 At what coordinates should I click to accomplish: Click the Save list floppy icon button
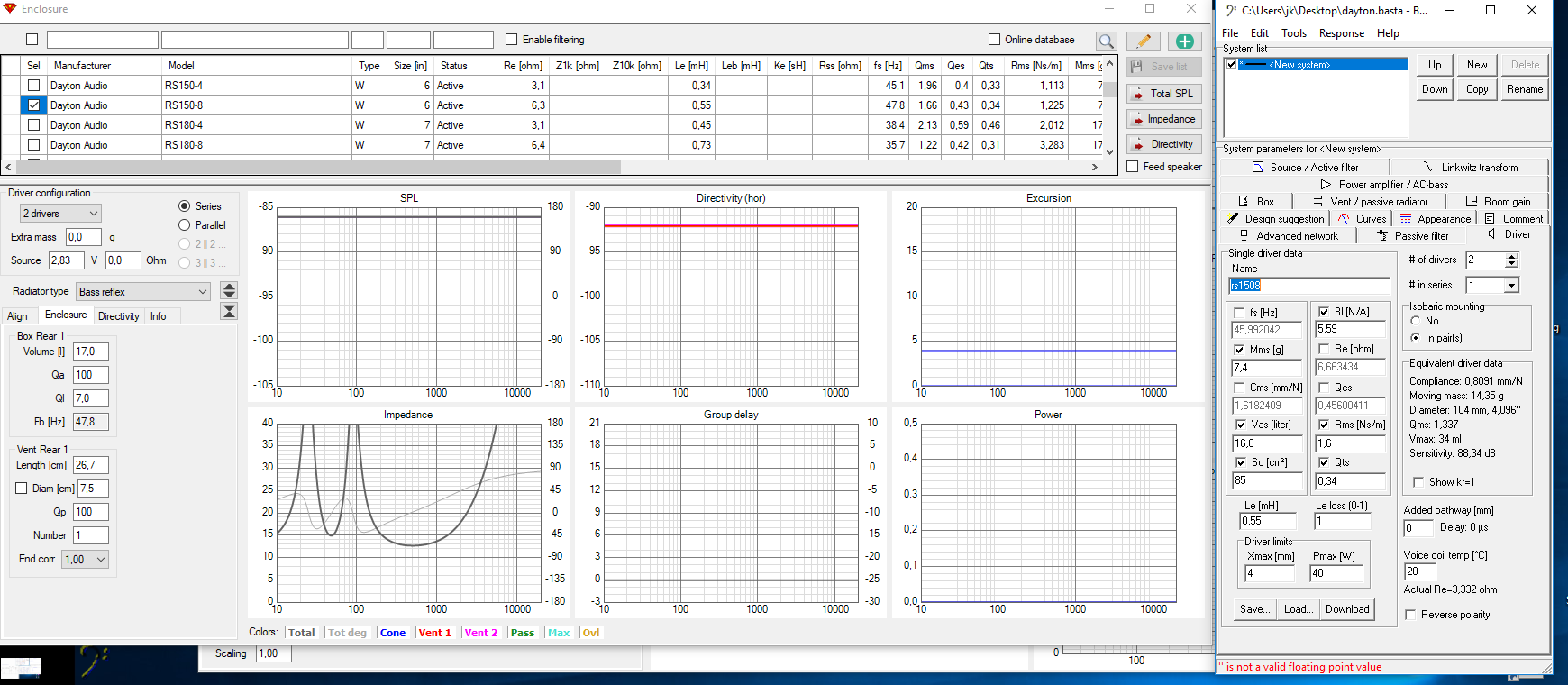click(x=1163, y=67)
